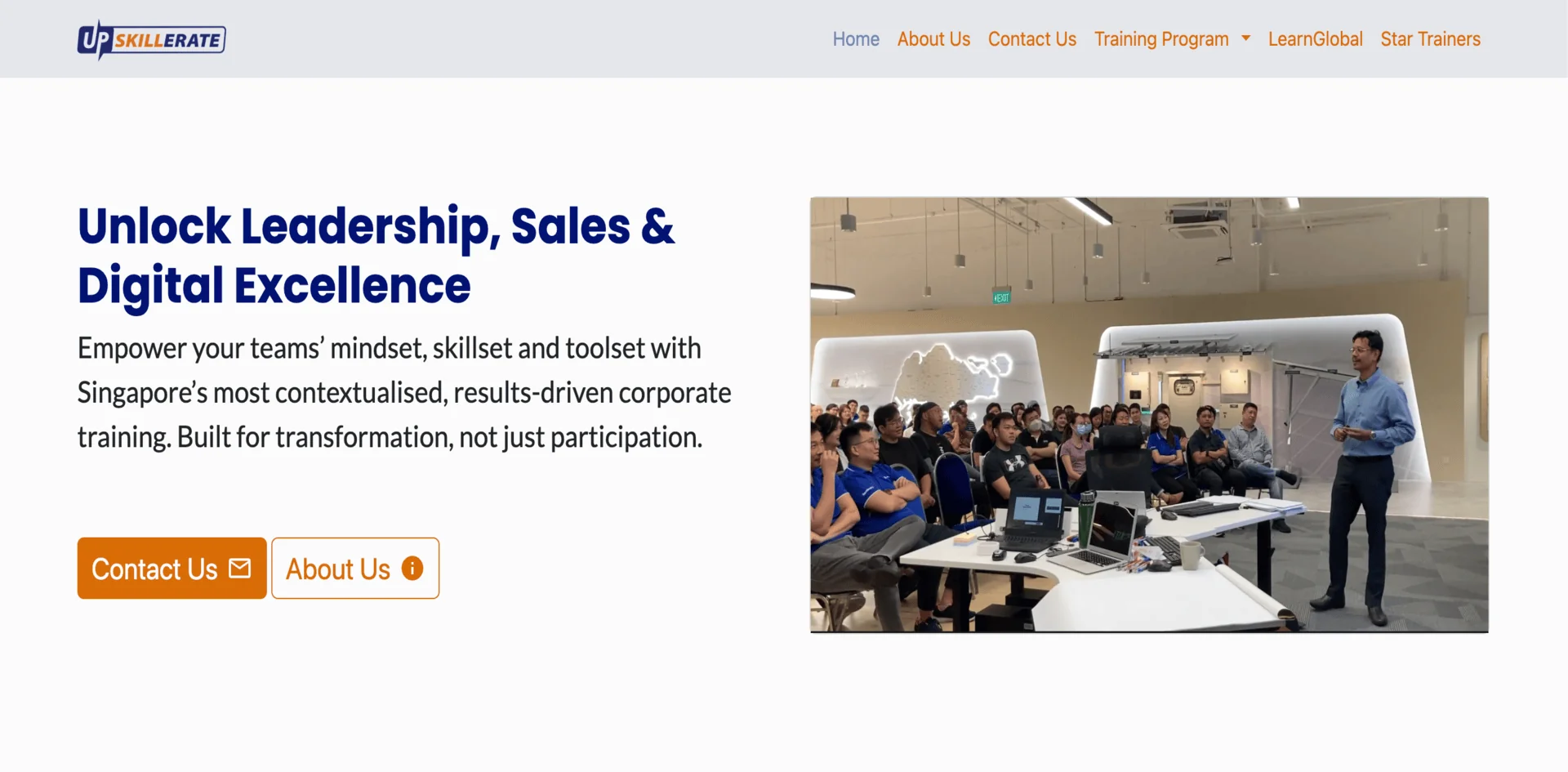
Task: Open the Training Program menu label
Action: (1161, 39)
